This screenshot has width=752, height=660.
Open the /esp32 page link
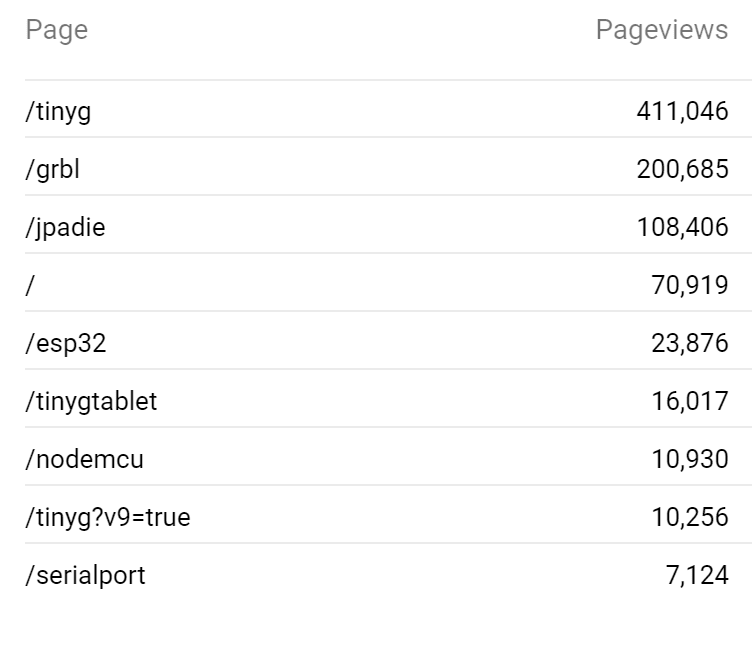coord(66,343)
